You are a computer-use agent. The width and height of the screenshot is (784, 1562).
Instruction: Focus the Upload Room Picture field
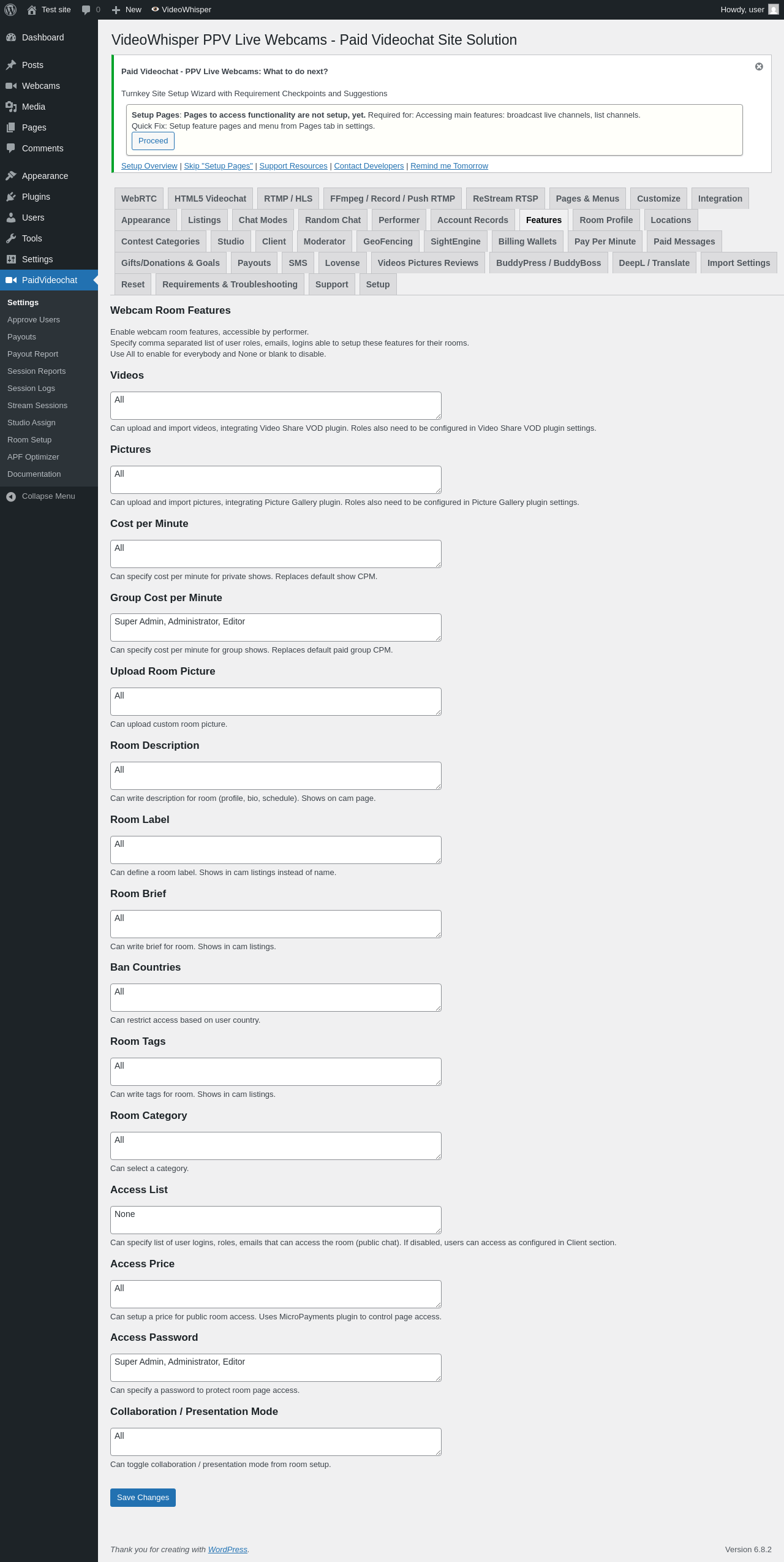(x=276, y=702)
